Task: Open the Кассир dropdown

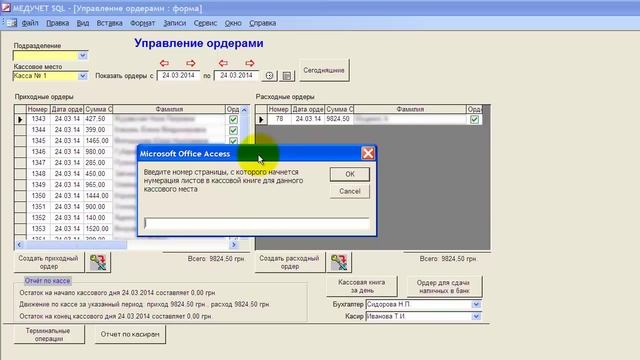Action: coord(476,316)
